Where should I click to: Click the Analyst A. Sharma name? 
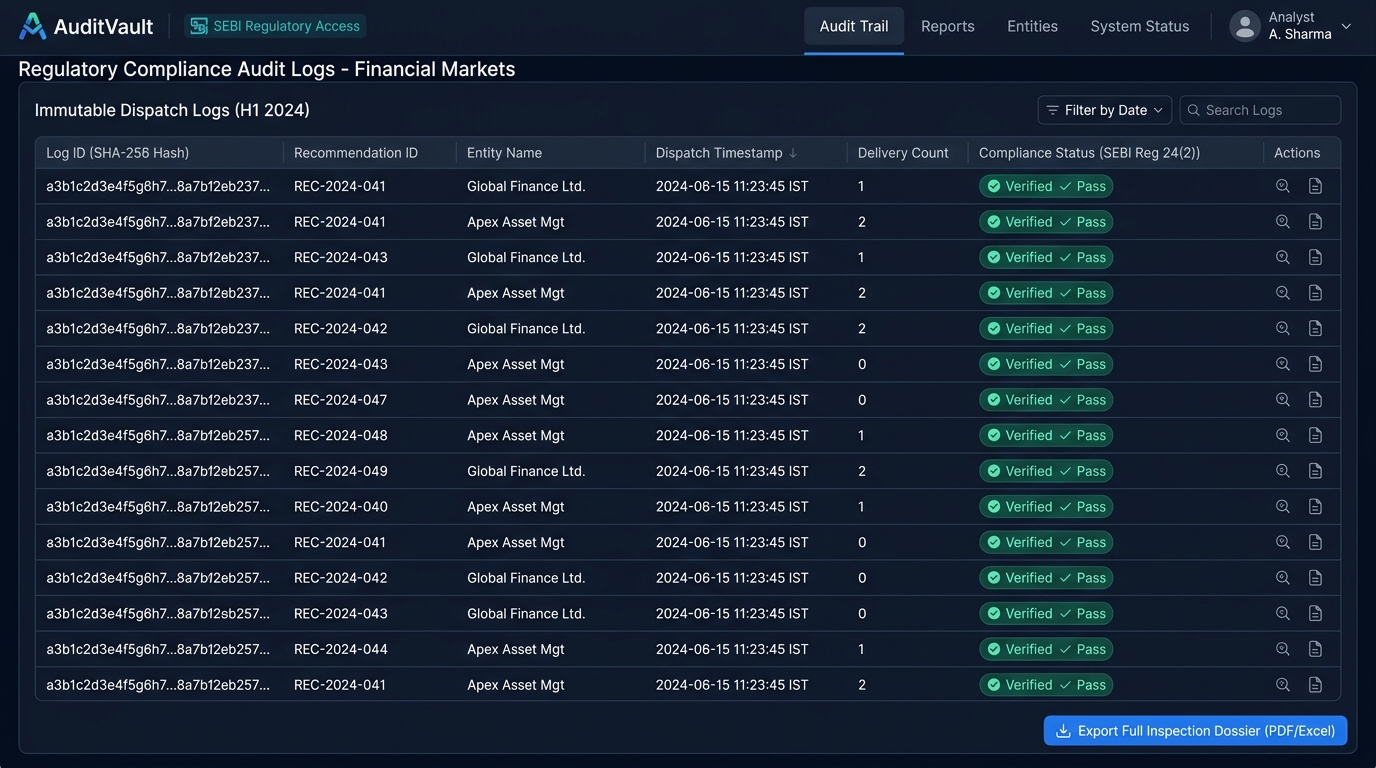[1300, 26]
